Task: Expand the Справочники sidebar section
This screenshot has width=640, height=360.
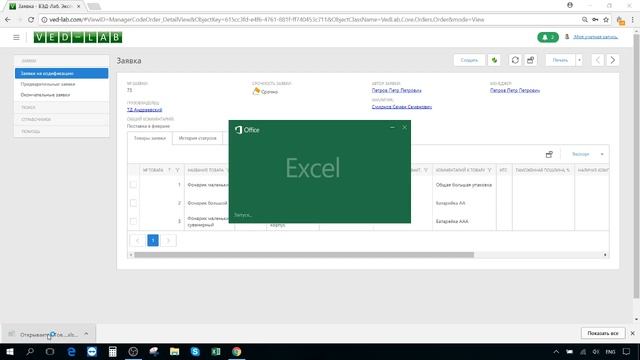Action: tap(62, 120)
